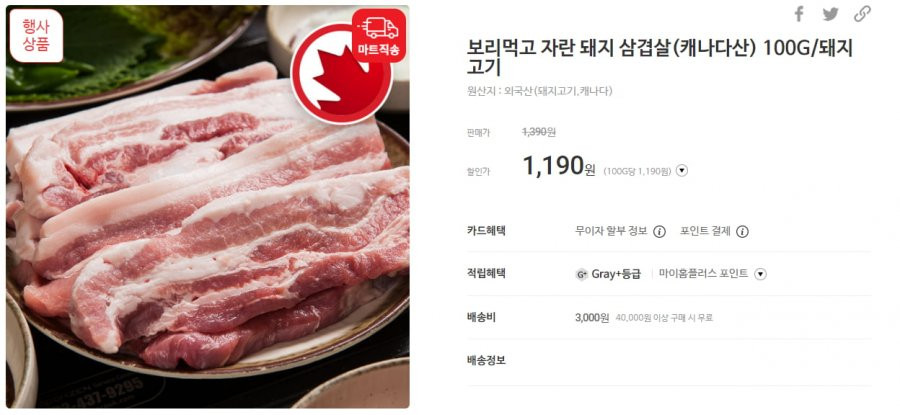Viewport: 900px width, 415px height.
Task: Click the 배송비 3,000원 amount
Action: pos(592,317)
